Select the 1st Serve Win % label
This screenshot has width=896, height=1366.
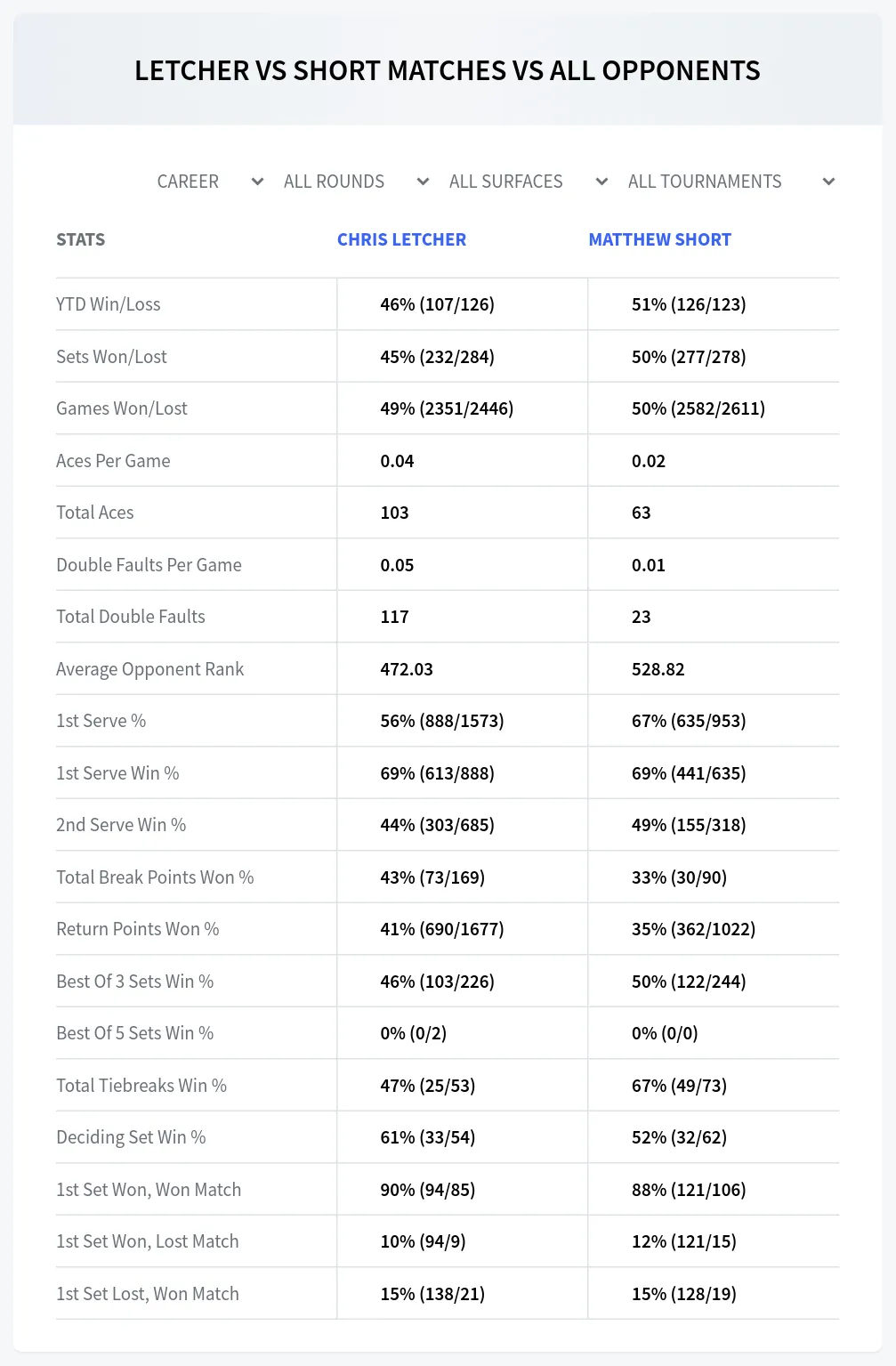(x=117, y=773)
